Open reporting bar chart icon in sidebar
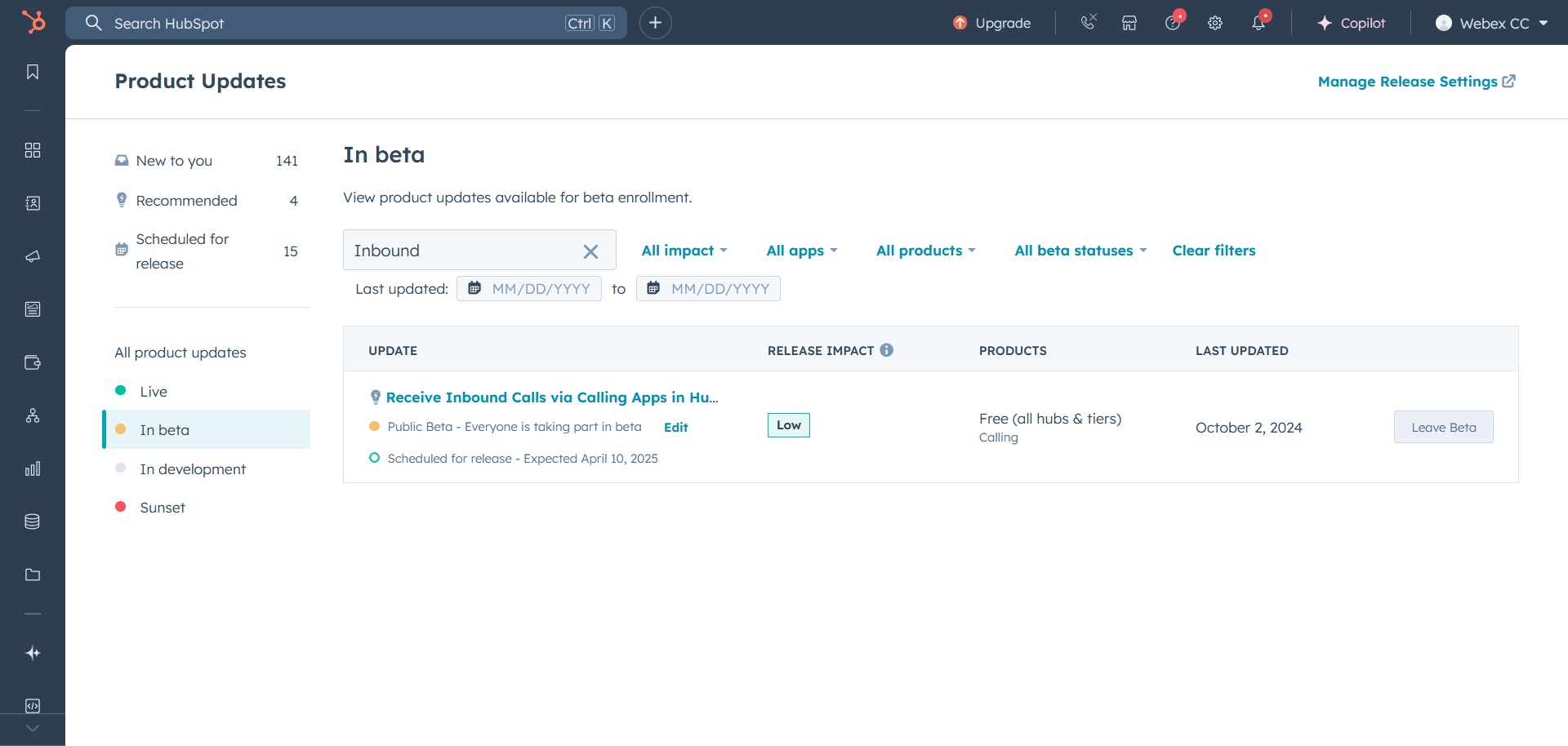The width and height of the screenshot is (1568, 746). (33, 468)
